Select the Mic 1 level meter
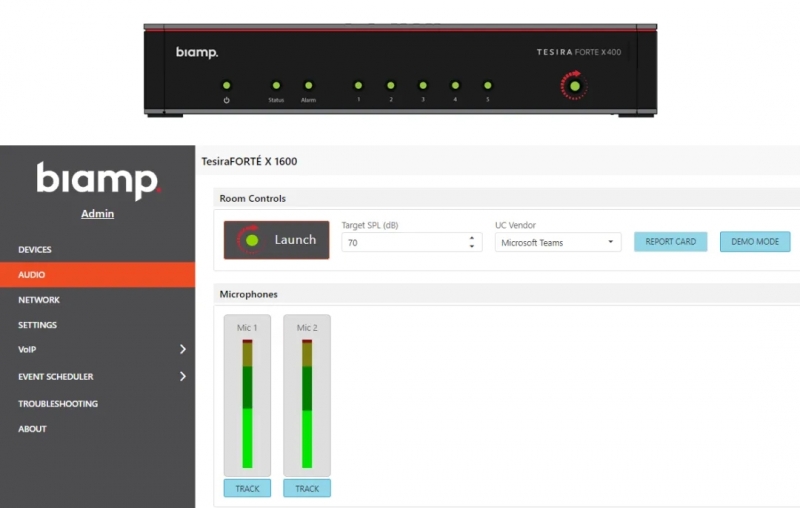 click(247, 404)
